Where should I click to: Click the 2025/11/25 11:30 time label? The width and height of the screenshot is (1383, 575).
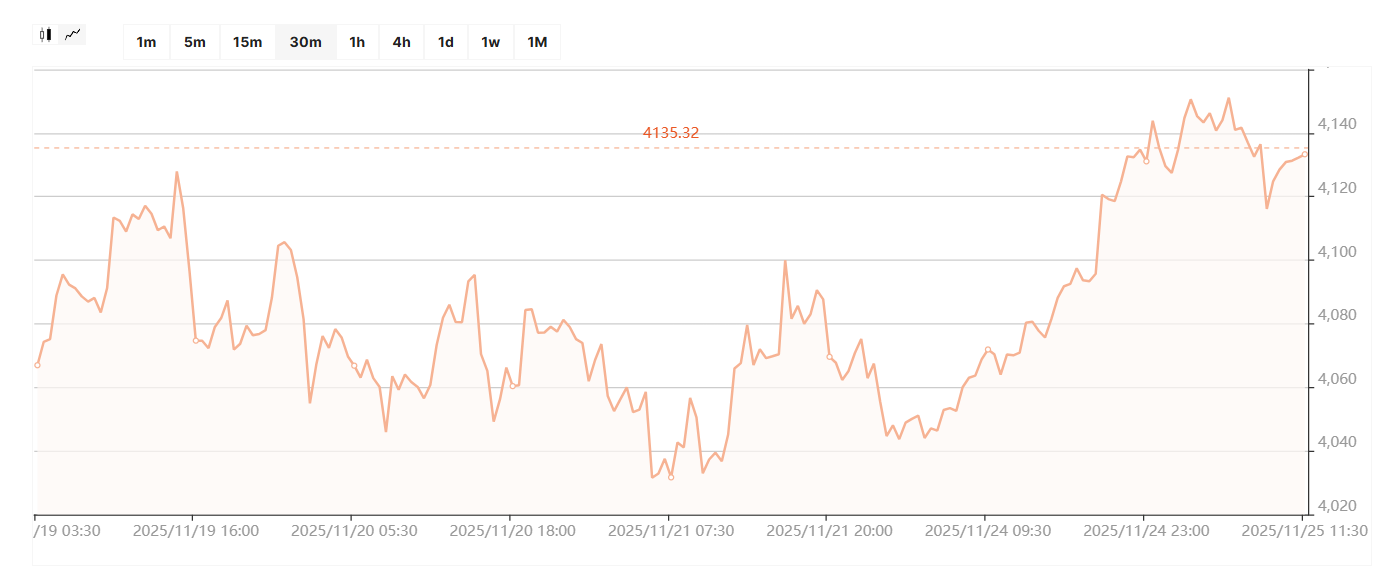point(1304,531)
